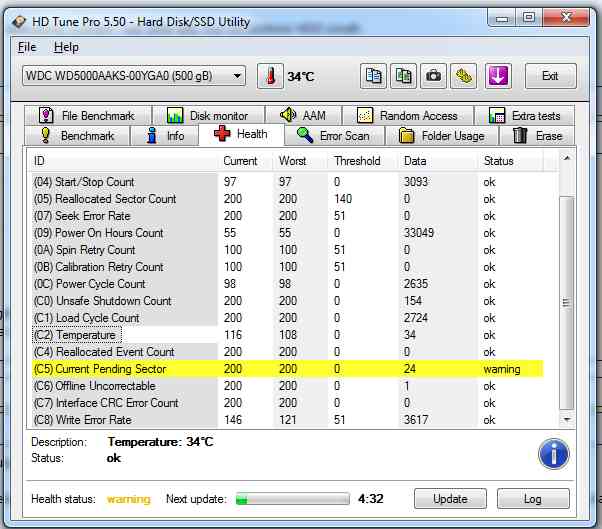The image size is (602, 529).
Task: Click the camera save screenshot icon
Action: 433,76
